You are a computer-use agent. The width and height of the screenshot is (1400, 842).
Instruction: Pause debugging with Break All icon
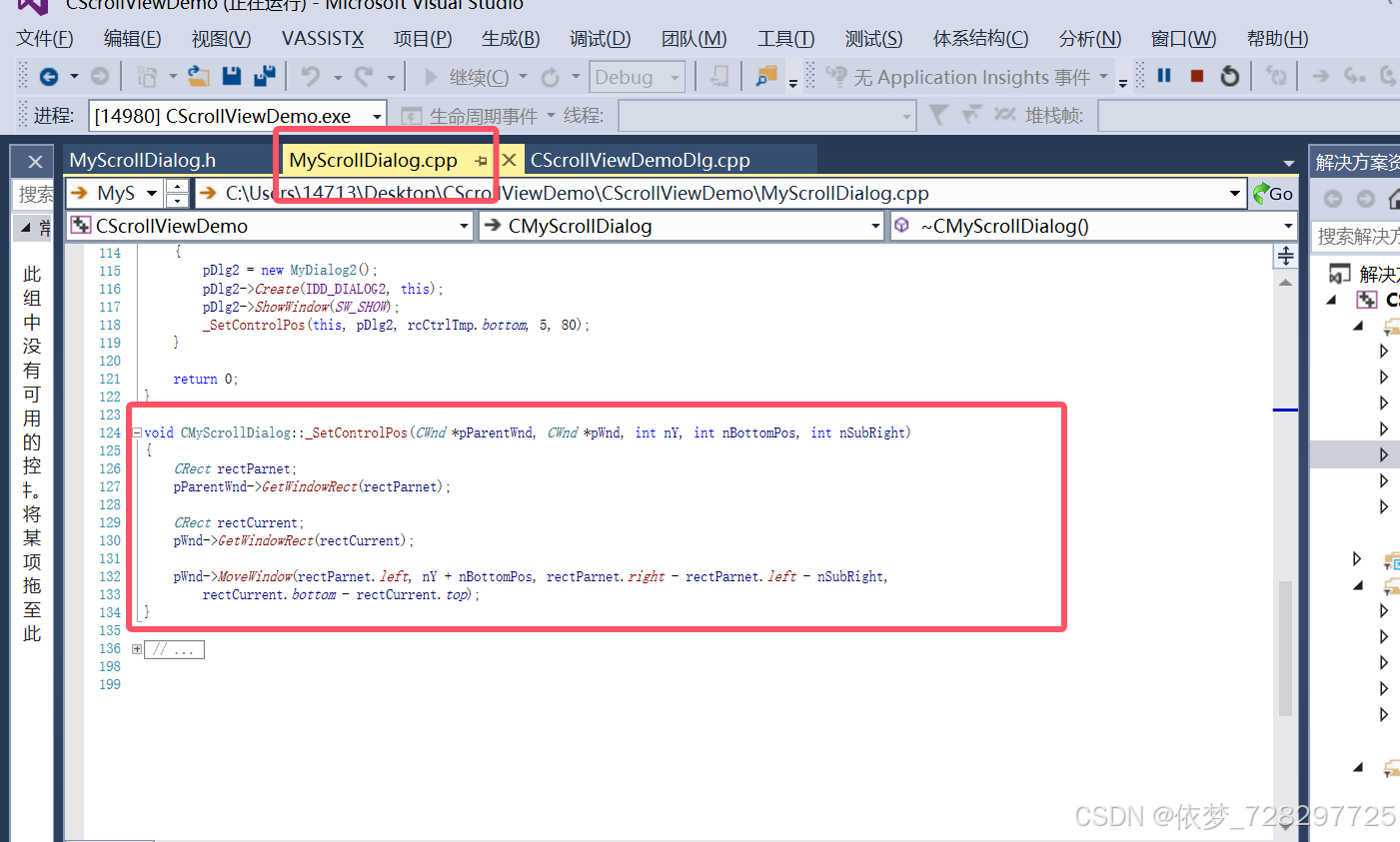(1164, 76)
